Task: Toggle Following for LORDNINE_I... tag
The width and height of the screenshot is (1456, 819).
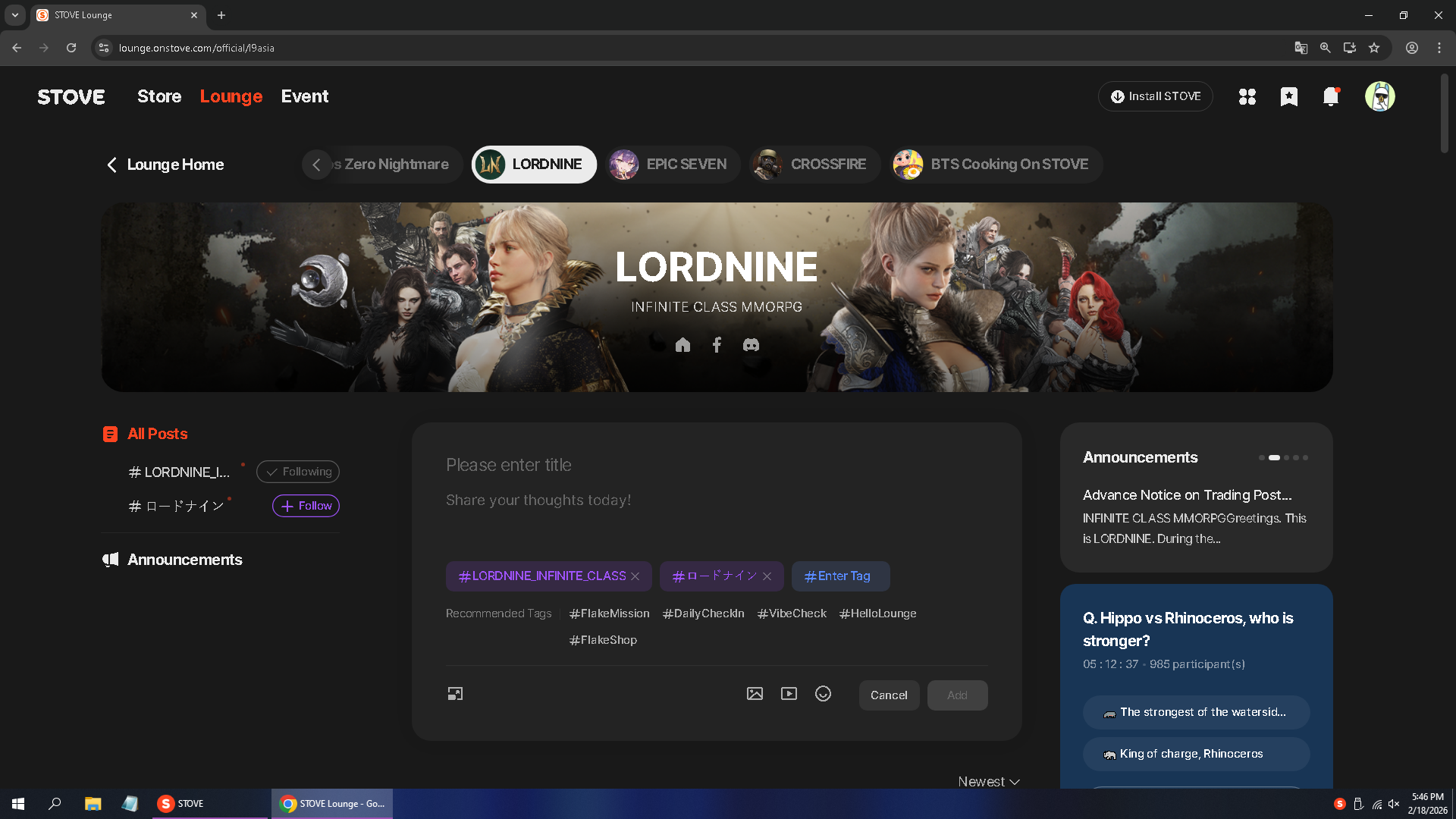Action: click(298, 472)
